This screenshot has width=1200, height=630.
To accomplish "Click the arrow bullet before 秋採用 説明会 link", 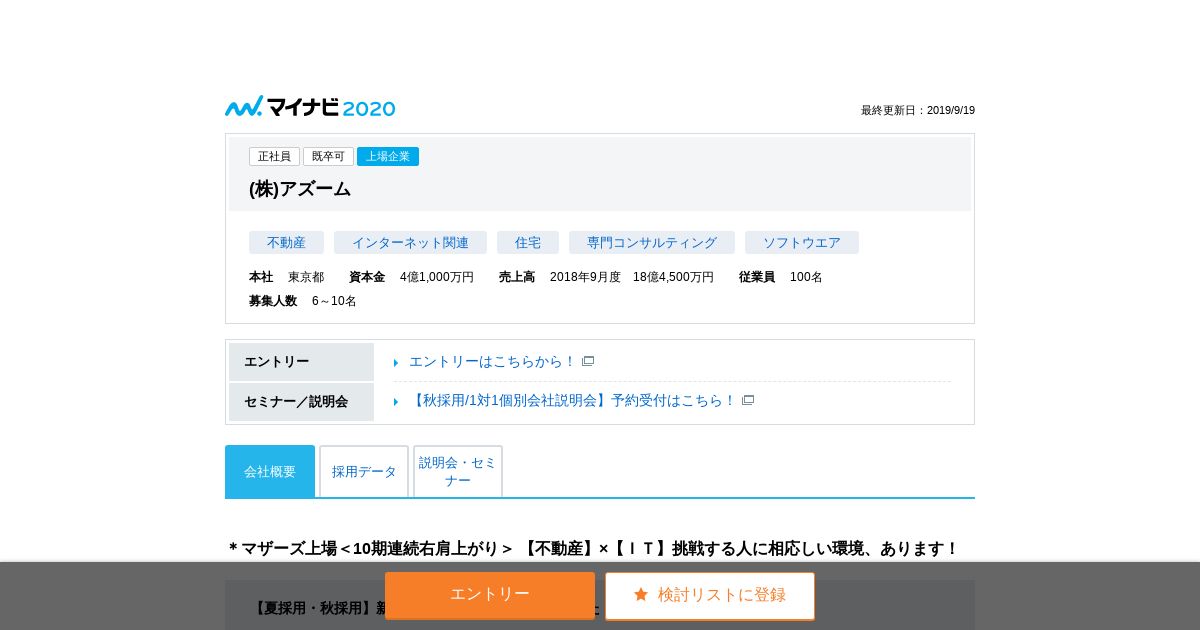I will click(396, 401).
